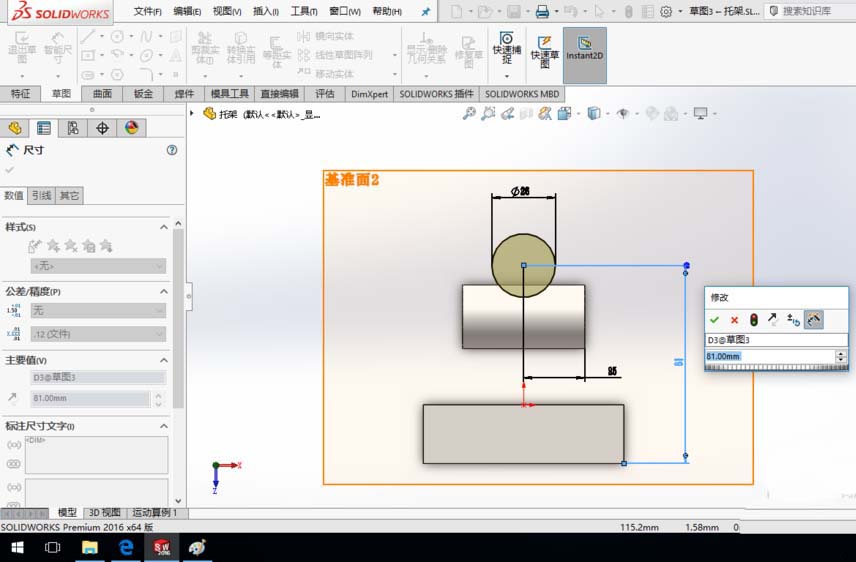Toggle the 快速草图 rapid sketch button
This screenshot has width=856, height=562.
545,50
